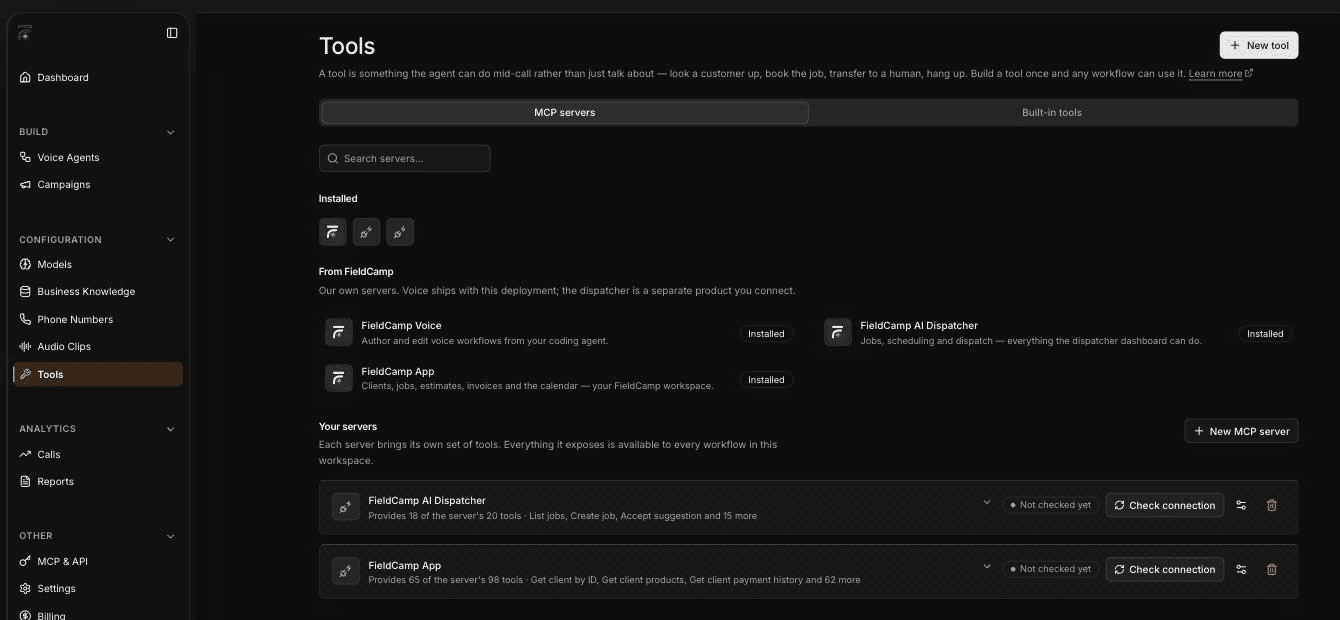Expand the FieldCamp App server row chevron

(x=987, y=566)
